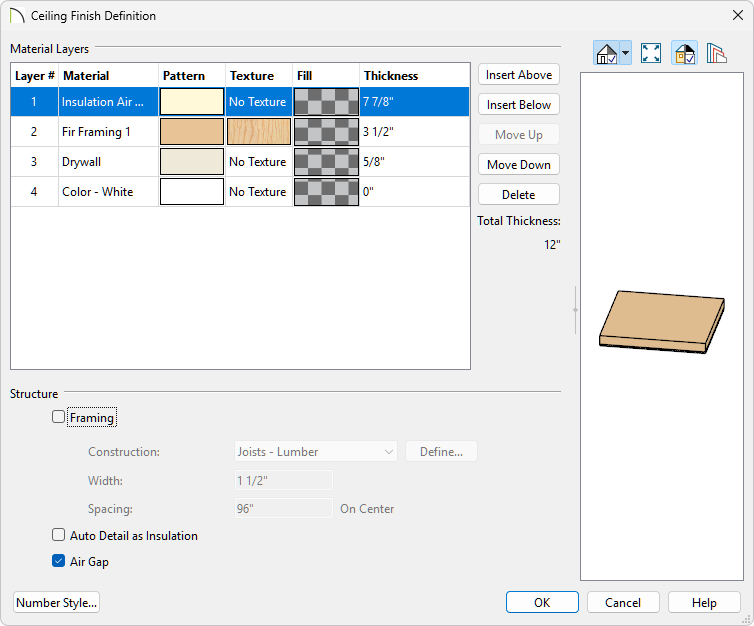Click the Fir Framing 1 texture thumbnail
Screen dimensions: 754x626
[x=258, y=132]
